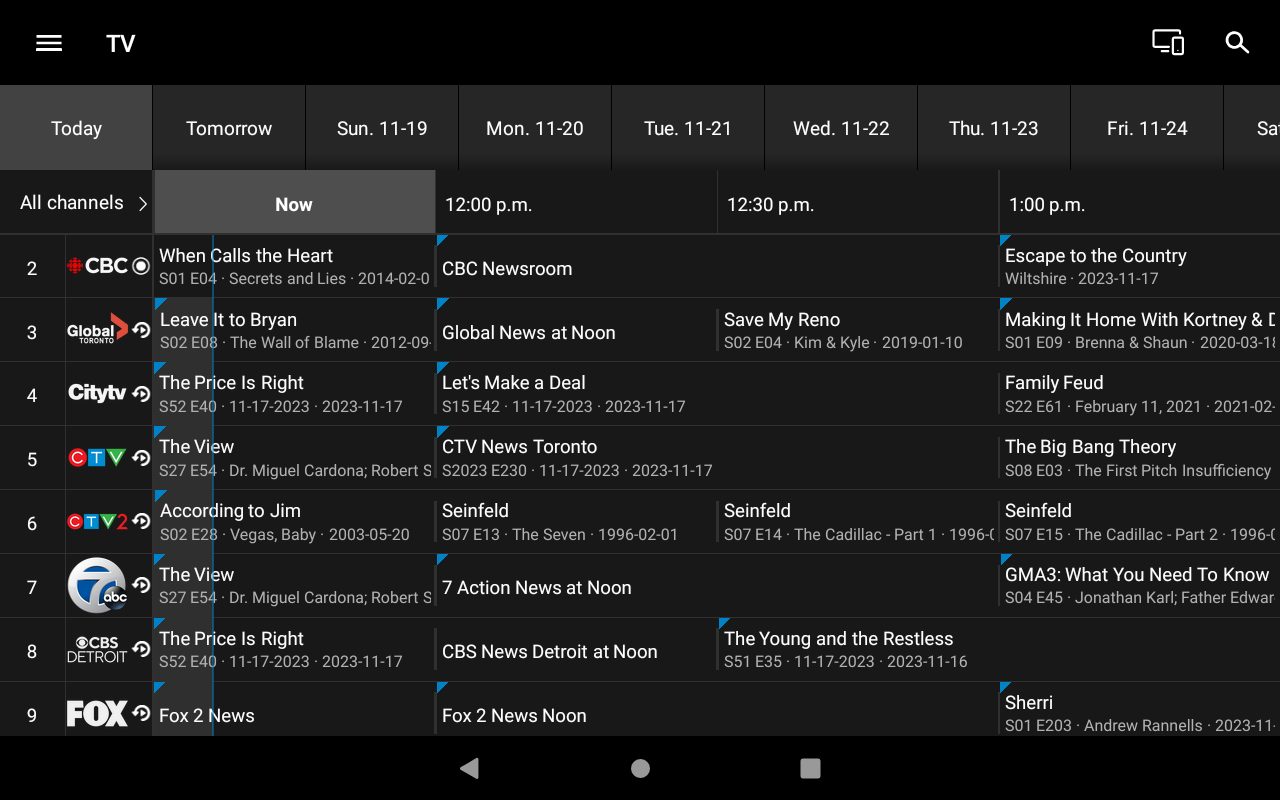Viewport: 1280px width, 800px height.
Task: Open The Price Is Right on CBS Detroit
Action: (294, 650)
